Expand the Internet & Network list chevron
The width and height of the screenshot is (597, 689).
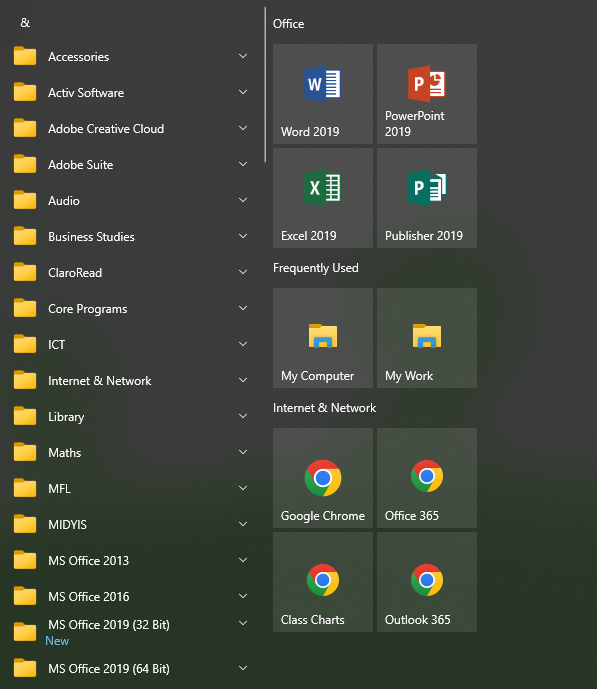[243, 381]
